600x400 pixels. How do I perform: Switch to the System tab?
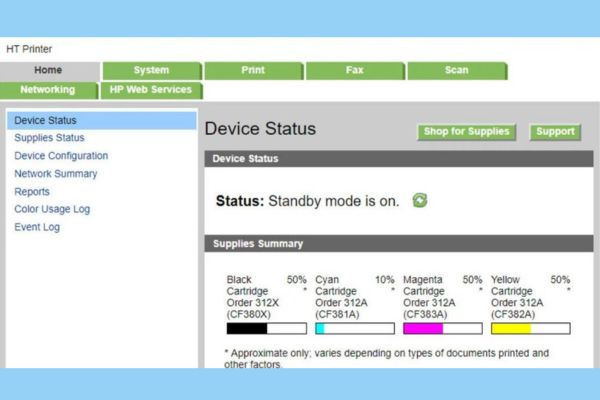click(152, 70)
